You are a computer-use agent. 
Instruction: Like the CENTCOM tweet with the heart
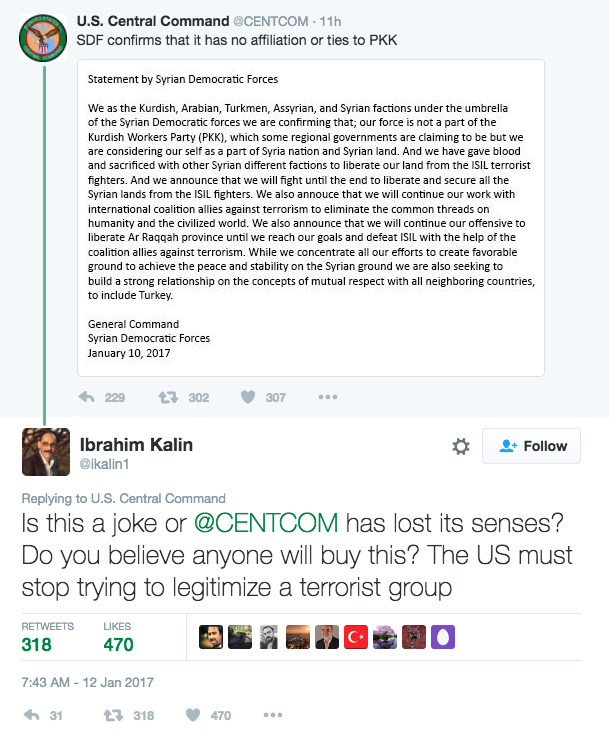point(248,397)
